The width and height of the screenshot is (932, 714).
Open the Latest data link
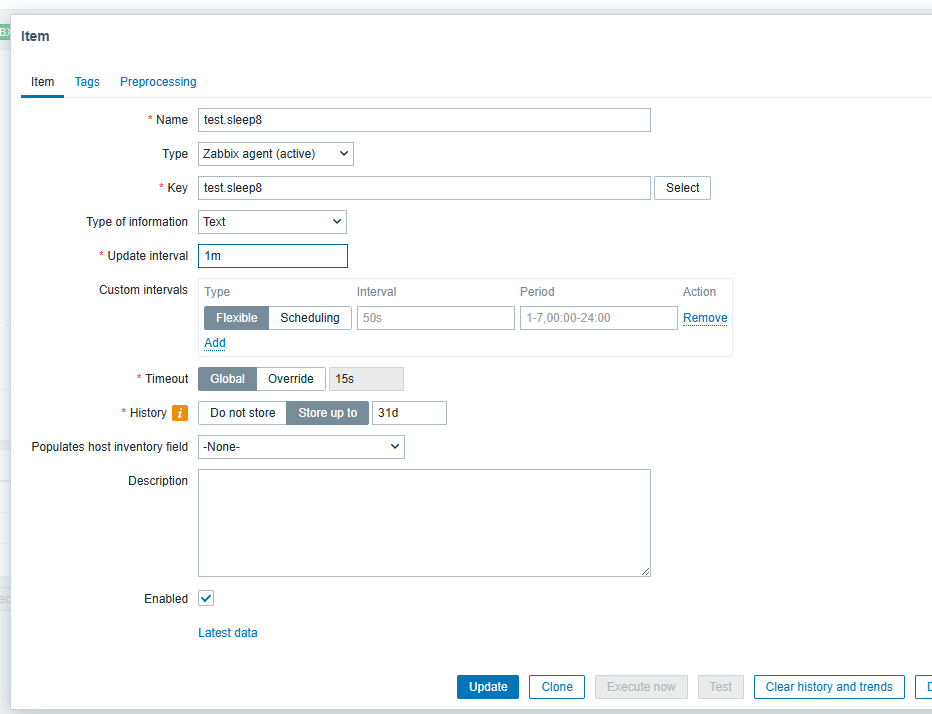[228, 633]
